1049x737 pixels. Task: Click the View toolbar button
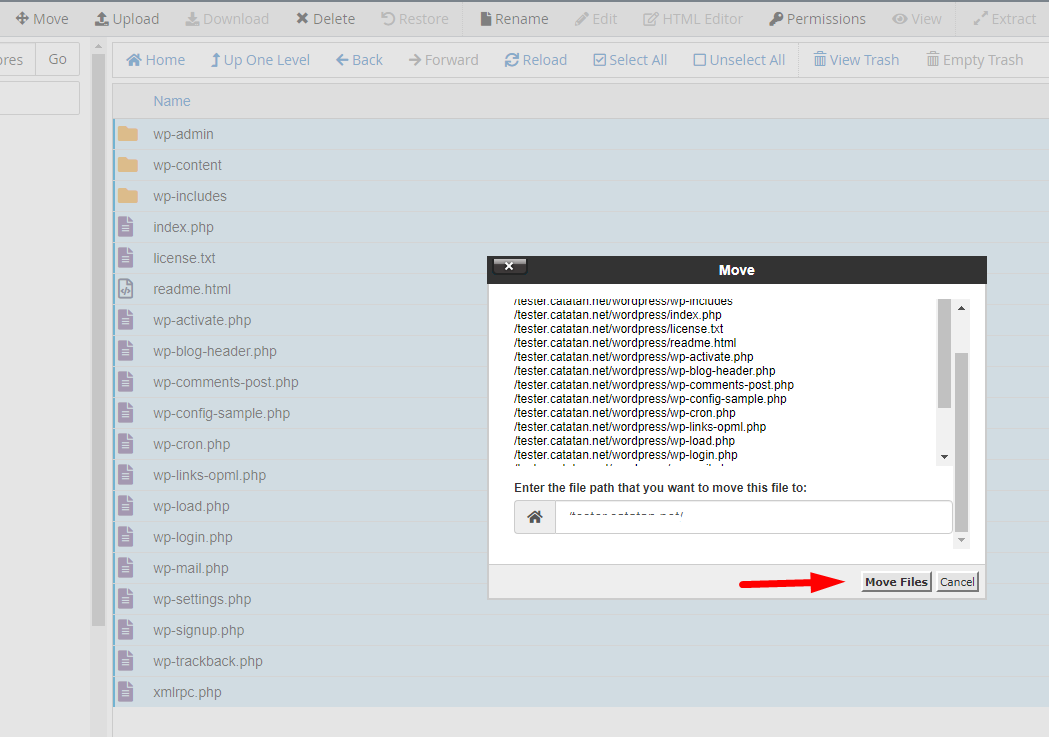tap(917, 19)
